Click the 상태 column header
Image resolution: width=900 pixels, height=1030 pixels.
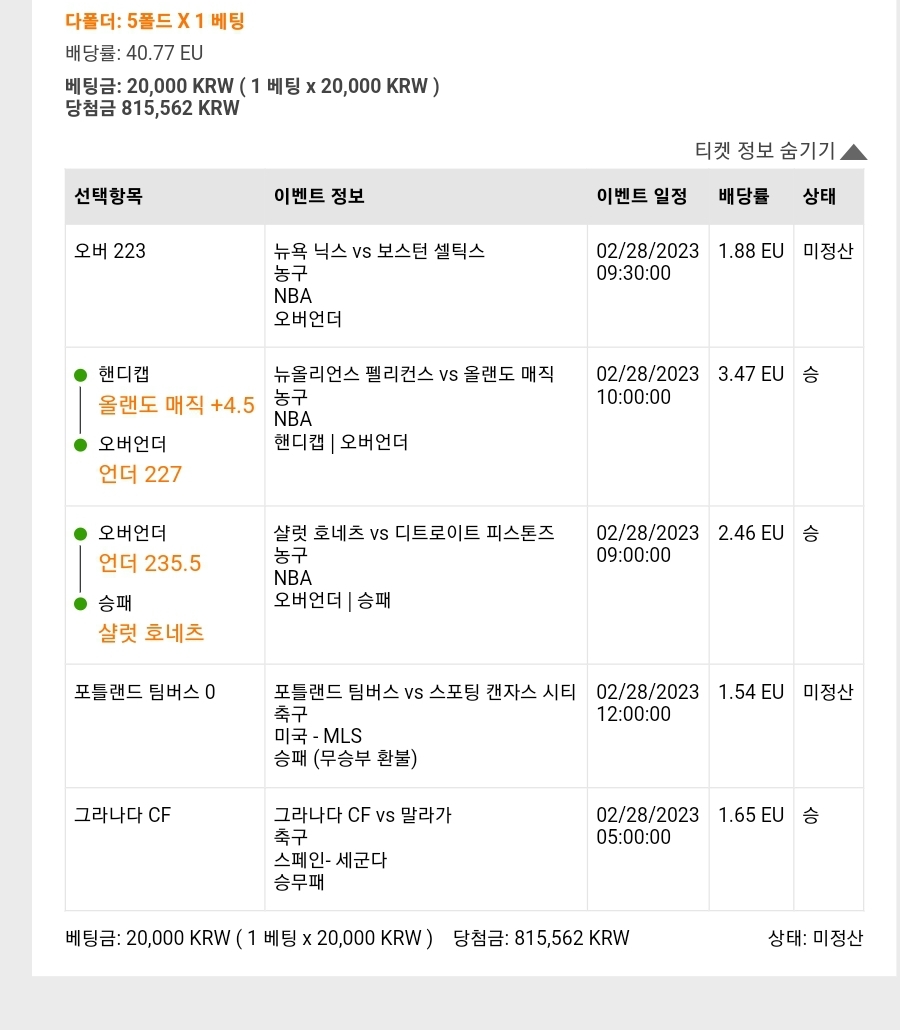[x=819, y=196]
